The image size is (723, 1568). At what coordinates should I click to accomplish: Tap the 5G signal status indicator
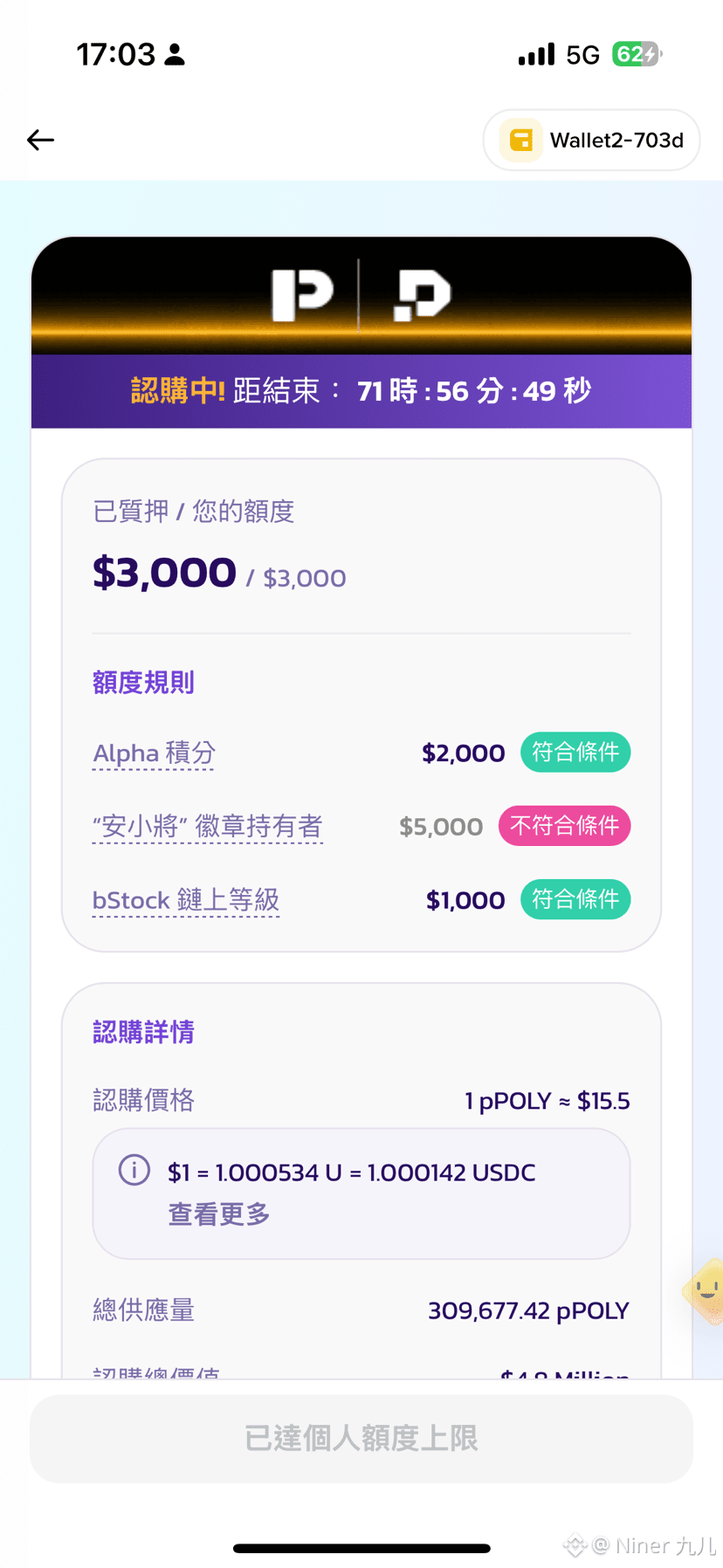pyautogui.click(x=582, y=55)
